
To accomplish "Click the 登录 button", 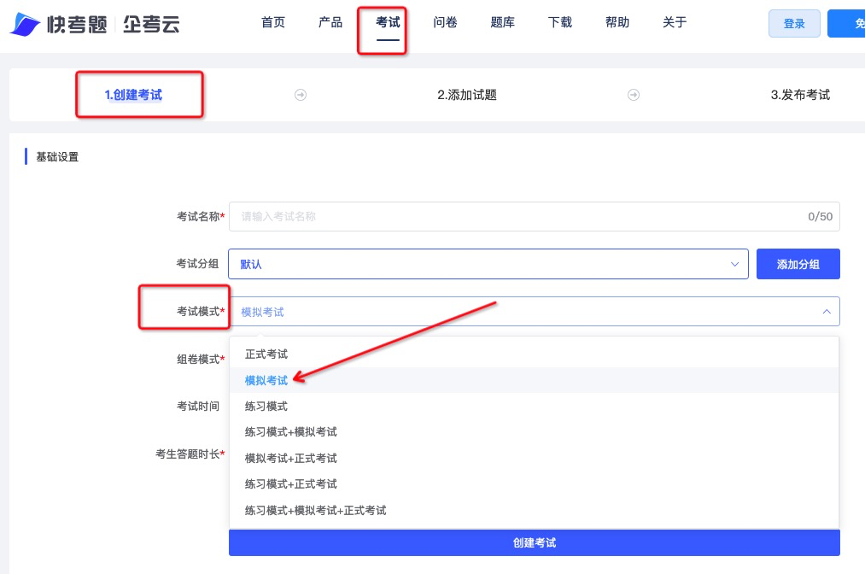I will tap(794, 24).
